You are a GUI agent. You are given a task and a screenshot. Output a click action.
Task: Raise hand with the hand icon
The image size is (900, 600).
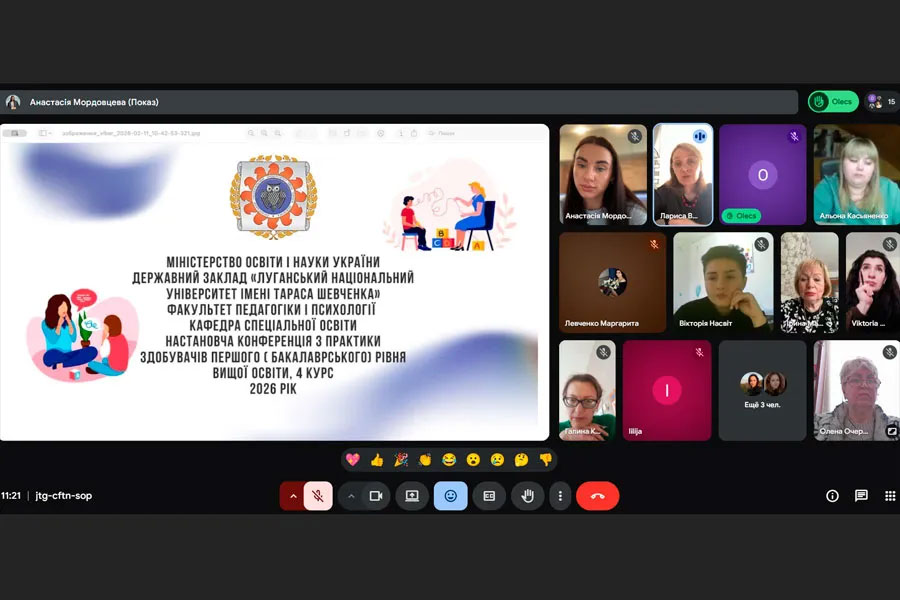point(527,496)
